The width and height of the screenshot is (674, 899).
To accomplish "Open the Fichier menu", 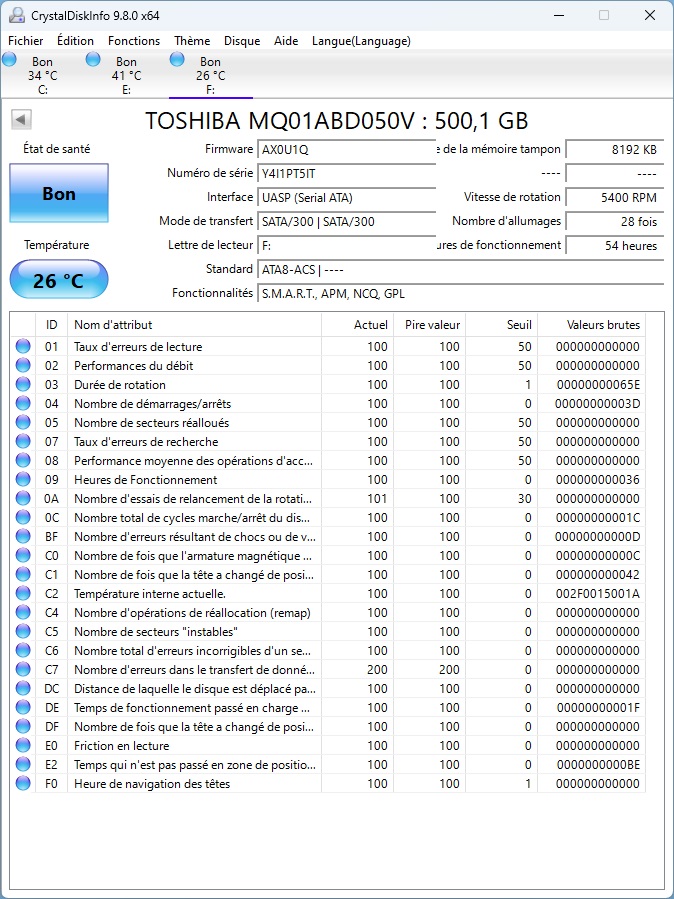I will [x=26, y=41].
